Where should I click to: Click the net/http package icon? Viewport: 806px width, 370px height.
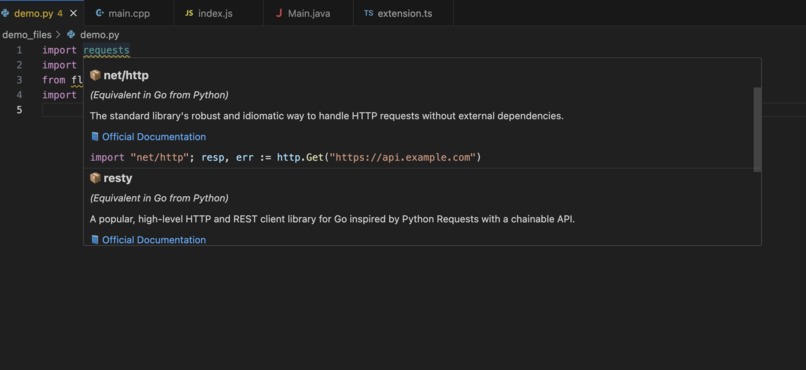point(95,75)
